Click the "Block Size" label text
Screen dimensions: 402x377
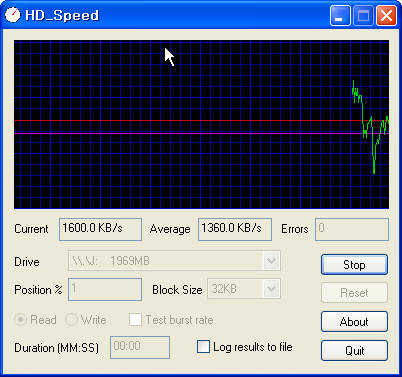click(177, 290)
